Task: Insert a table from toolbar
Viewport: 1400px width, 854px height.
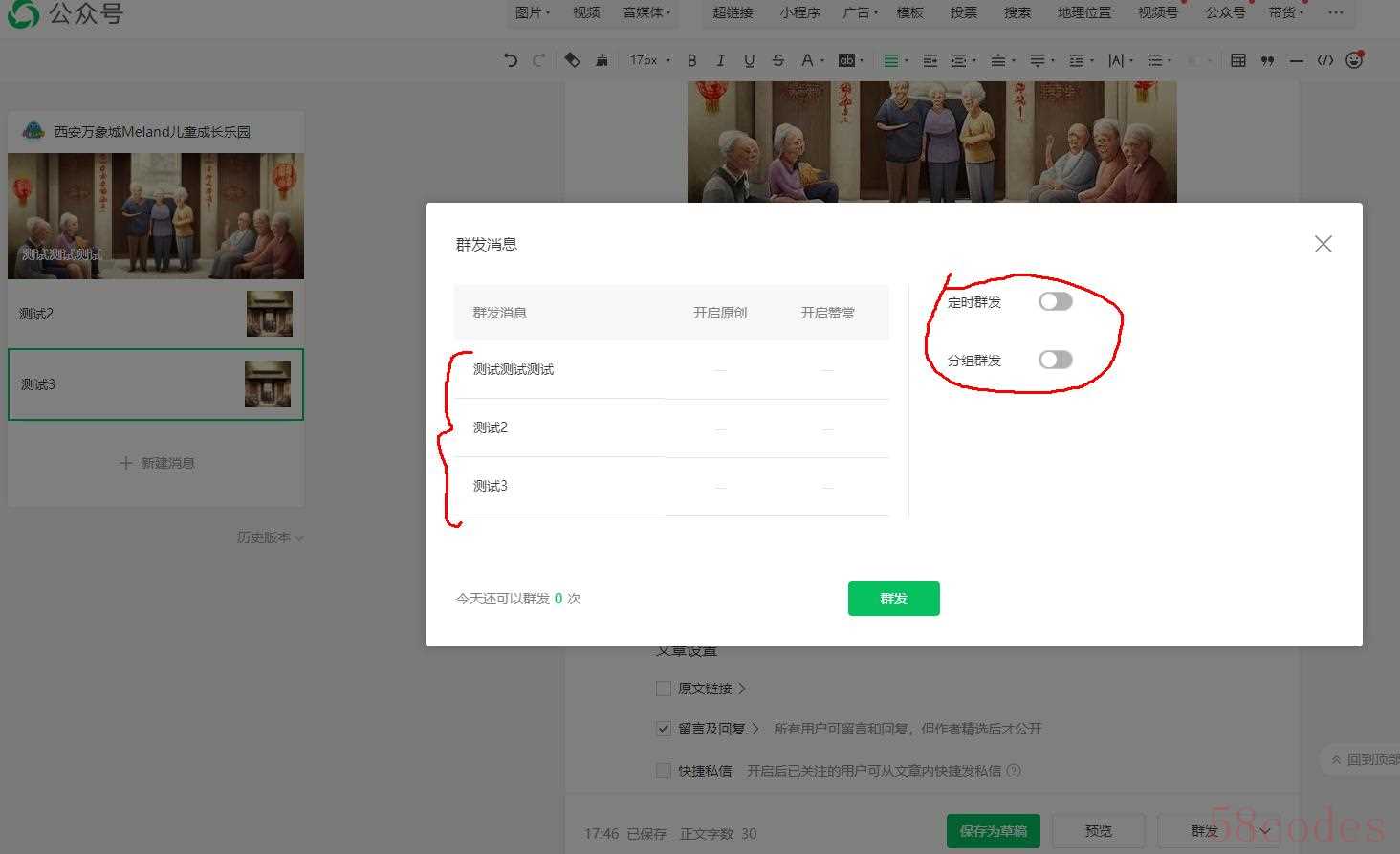Action: coord(1237,60)
